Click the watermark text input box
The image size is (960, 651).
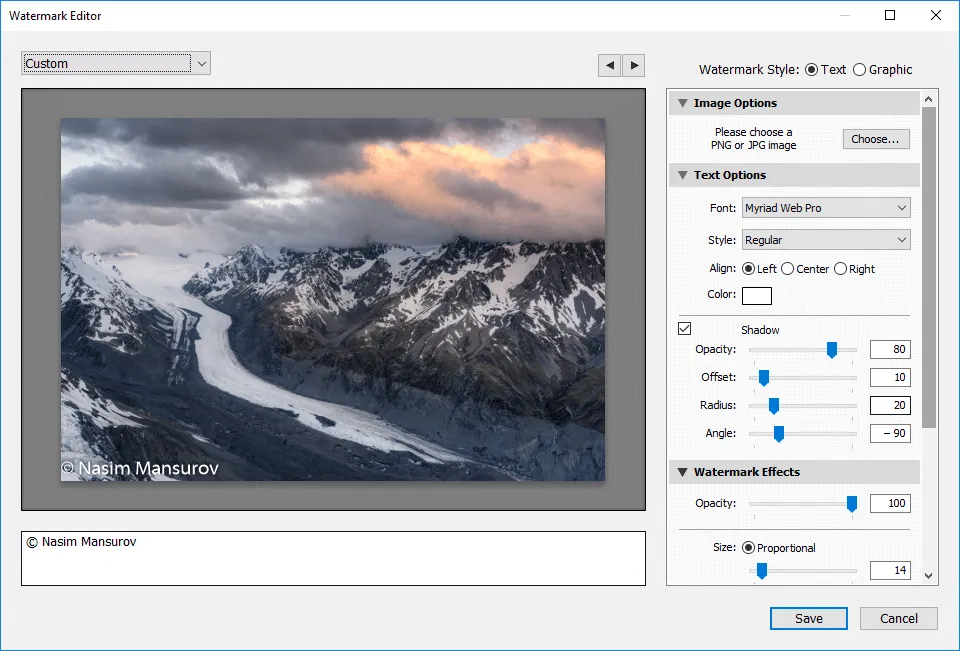(x=333, y=558)
